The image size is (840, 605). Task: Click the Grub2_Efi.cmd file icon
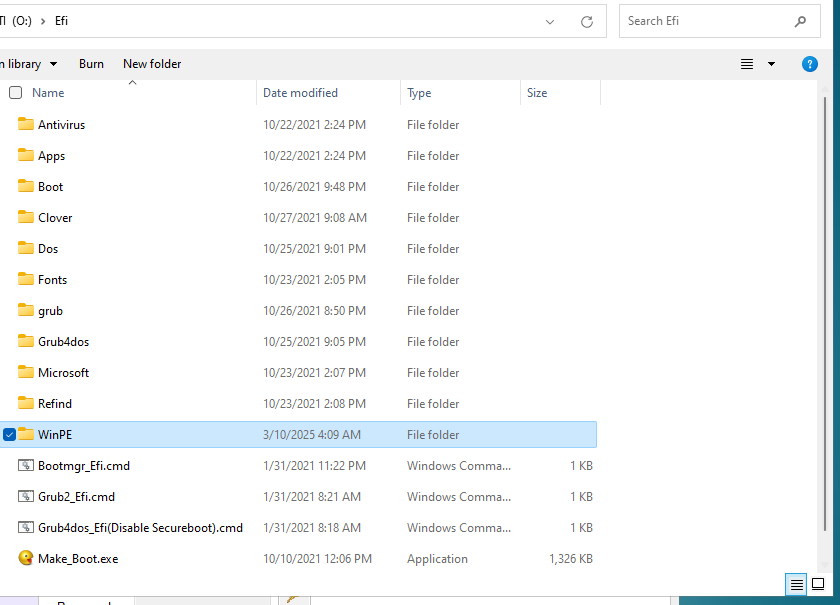click(26, 497)
